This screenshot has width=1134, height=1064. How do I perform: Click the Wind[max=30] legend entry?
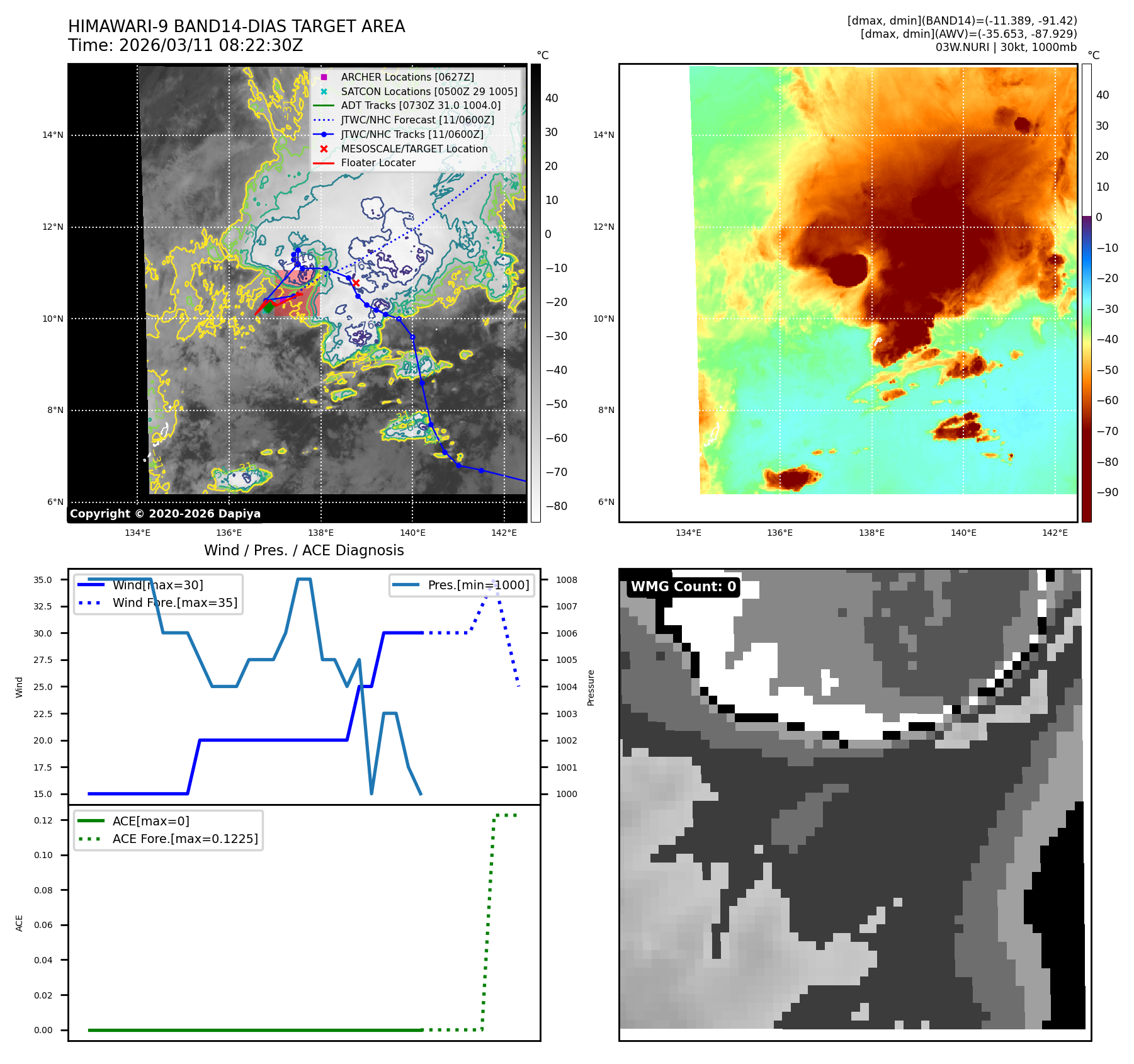(157, 585)
